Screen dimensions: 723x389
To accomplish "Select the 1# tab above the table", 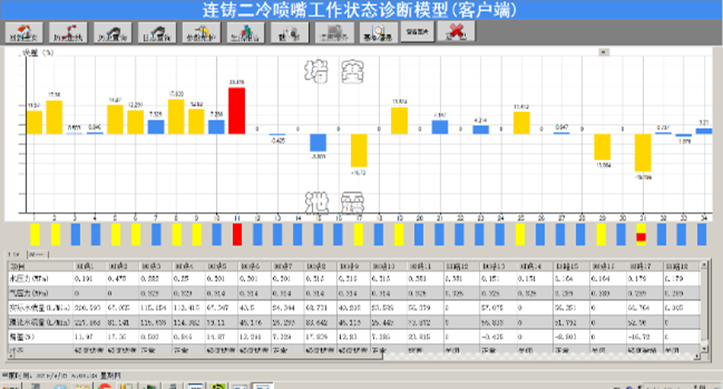I will pos(14,254).
